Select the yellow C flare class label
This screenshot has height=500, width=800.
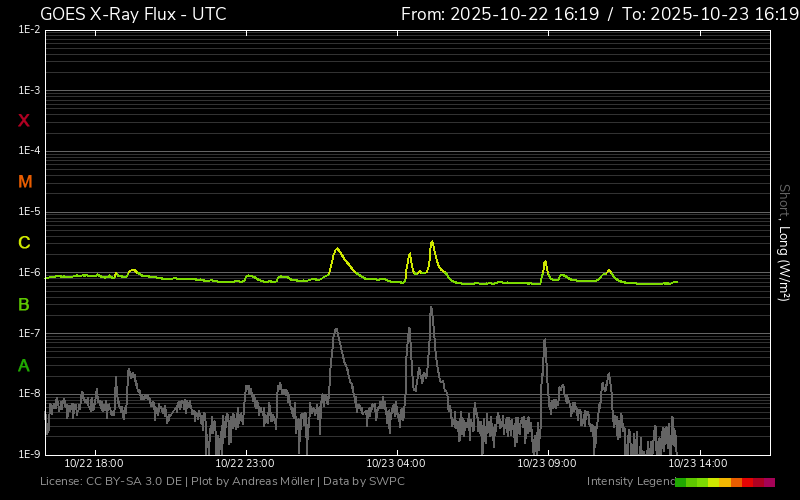point(24,243)
